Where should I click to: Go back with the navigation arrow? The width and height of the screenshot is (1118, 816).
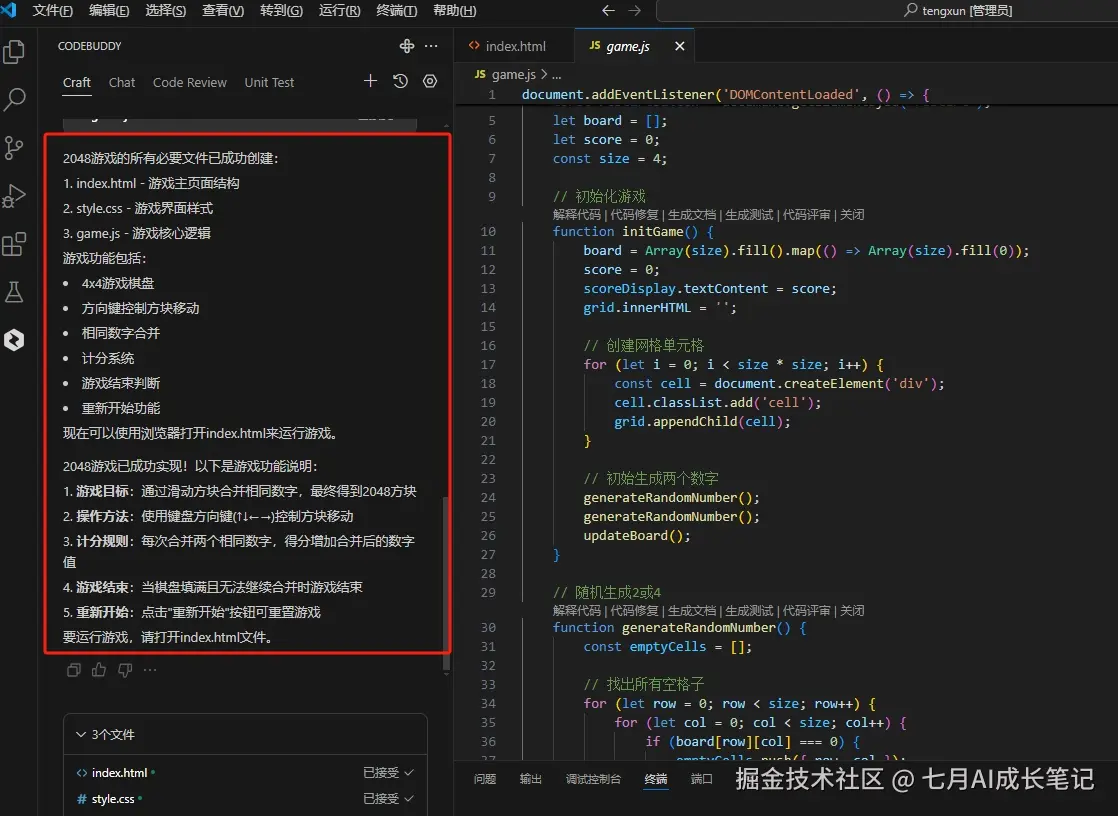coord(608,10)
